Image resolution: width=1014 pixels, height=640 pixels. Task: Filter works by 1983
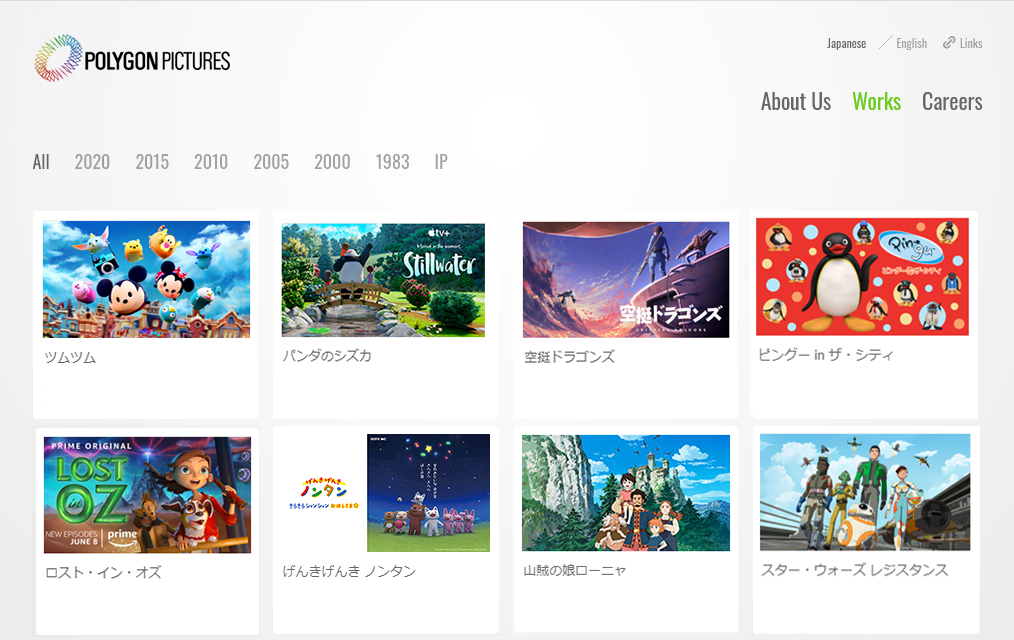coord(392,162)
